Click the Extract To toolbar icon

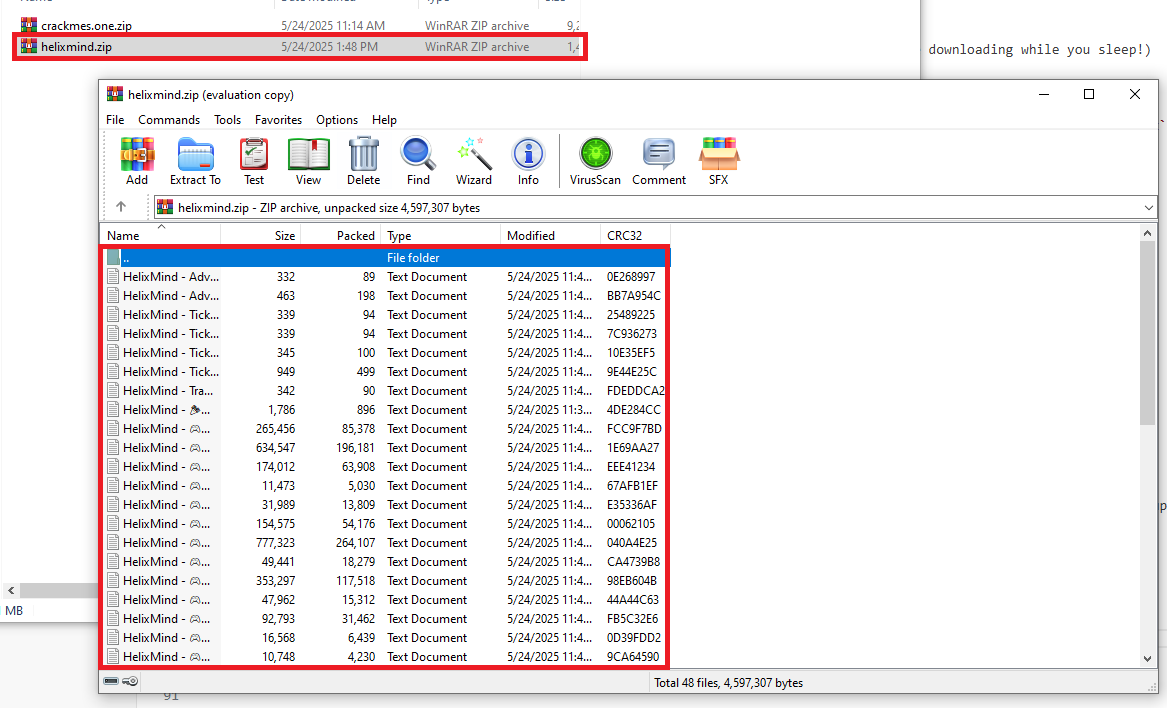click(x=195, y=161)
